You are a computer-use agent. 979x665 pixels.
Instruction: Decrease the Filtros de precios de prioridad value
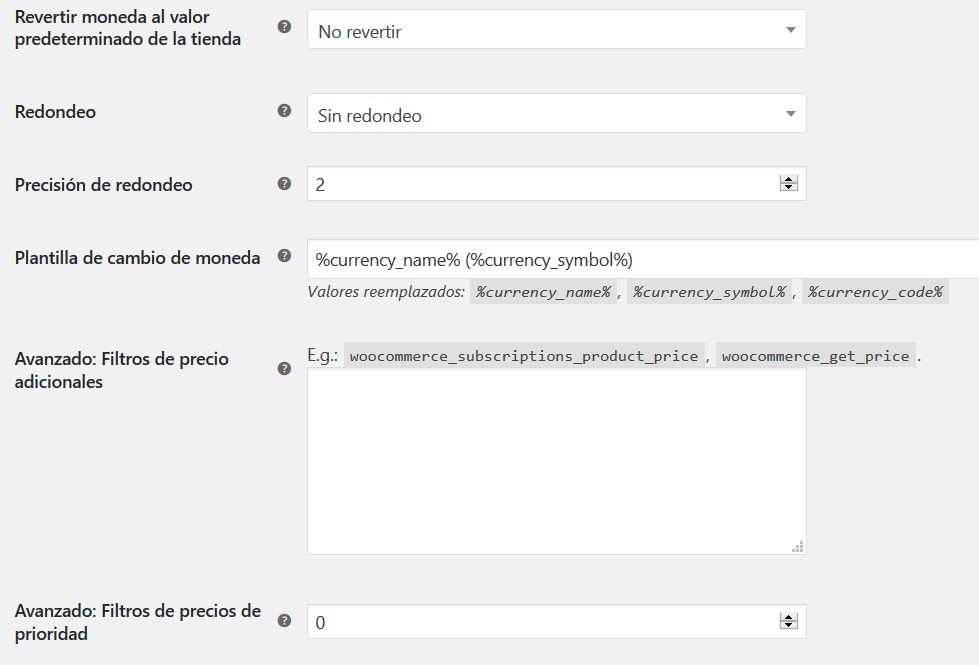click(789, 626)
